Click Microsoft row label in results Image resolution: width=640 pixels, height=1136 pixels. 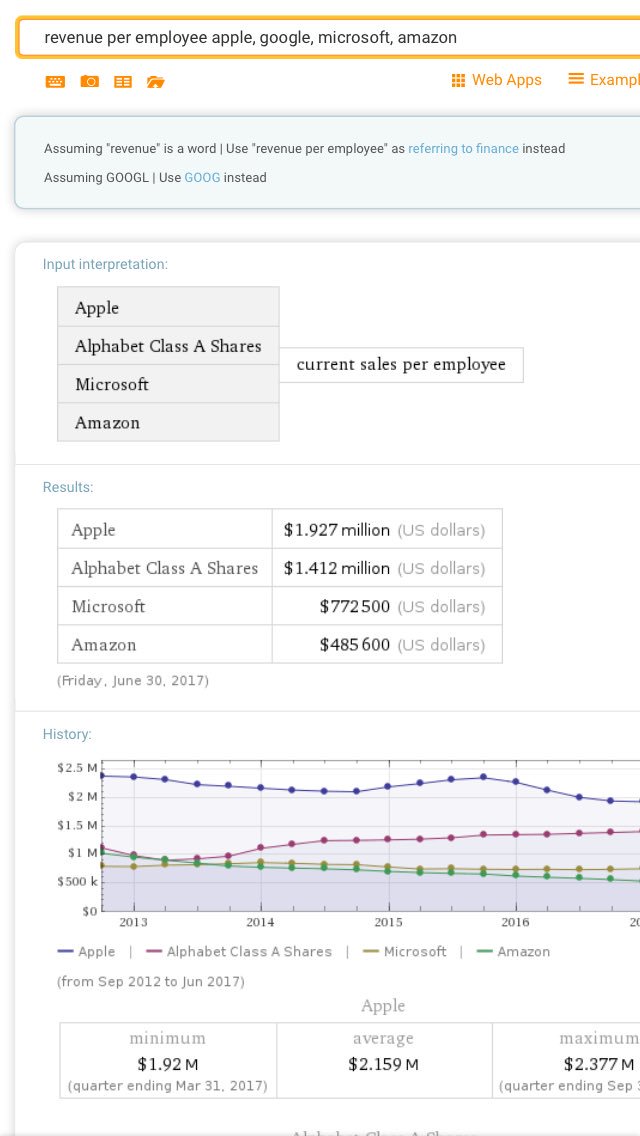coord(108,606)
